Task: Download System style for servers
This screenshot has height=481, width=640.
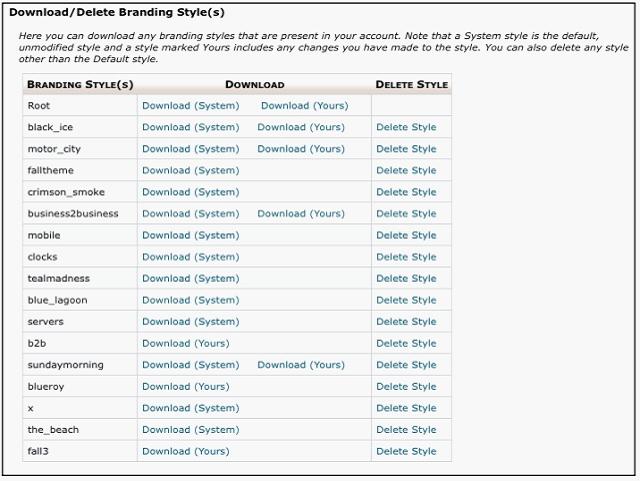Action: (x=190, y=322)
